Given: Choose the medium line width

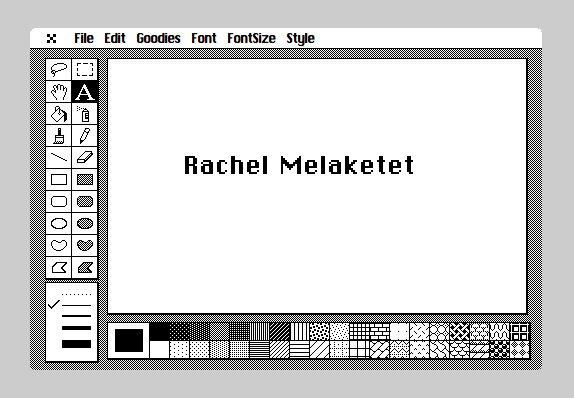Looking at the screenshot, I should coord(76,316).
